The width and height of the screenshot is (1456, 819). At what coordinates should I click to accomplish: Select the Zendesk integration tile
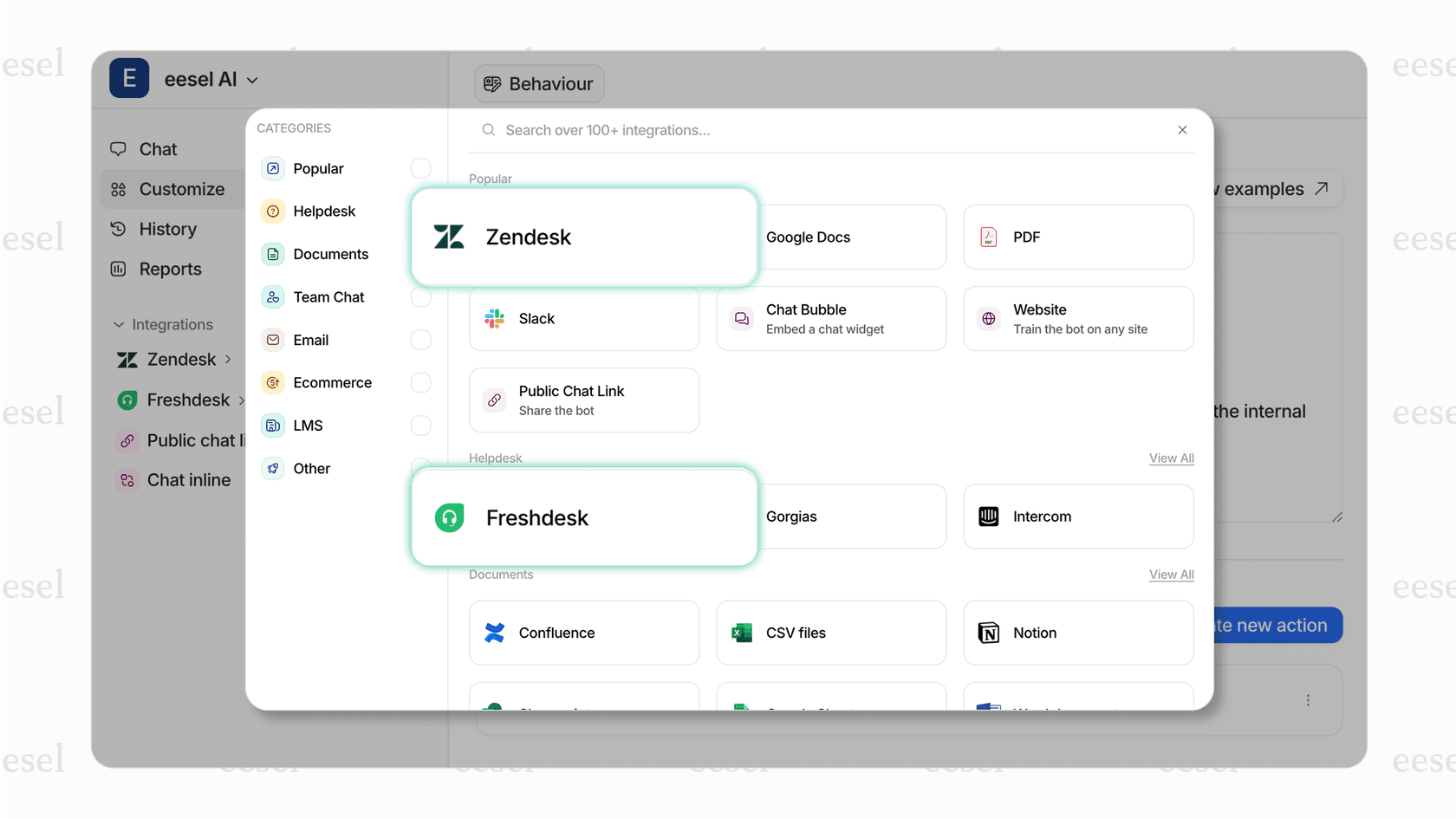(x=583, y=237)
